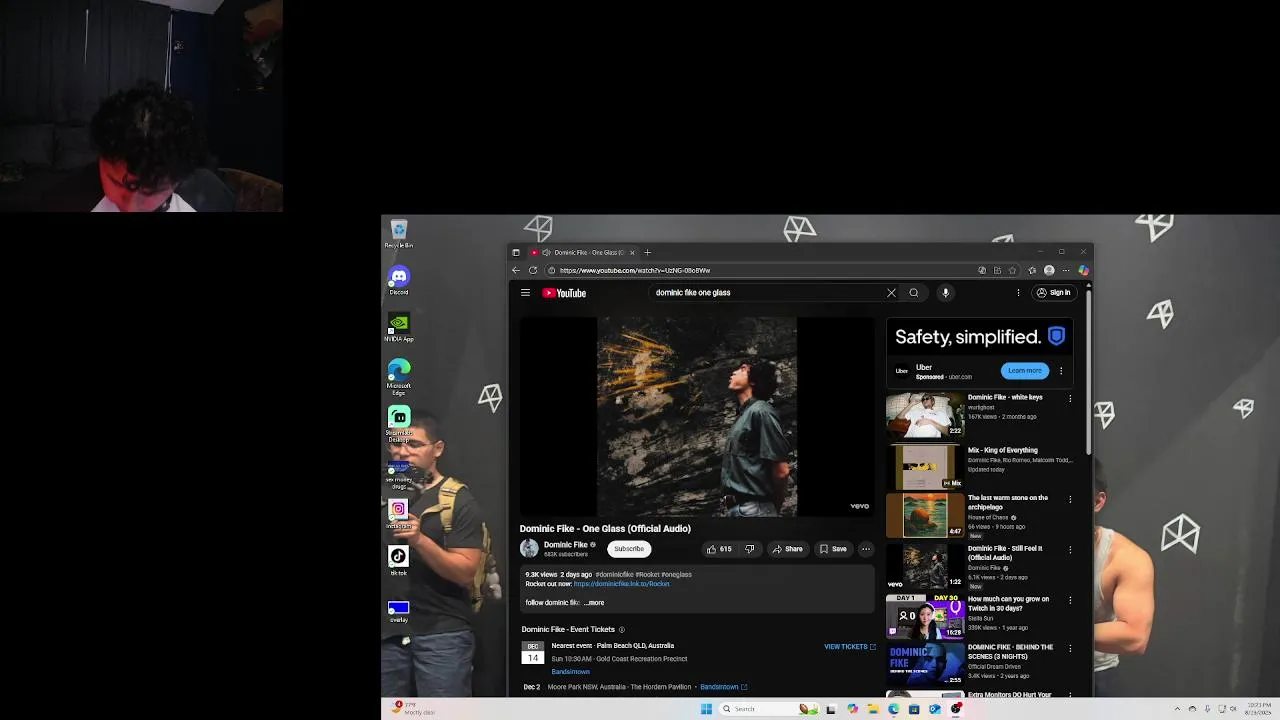Start voice search with microphone

pos(945,293)
